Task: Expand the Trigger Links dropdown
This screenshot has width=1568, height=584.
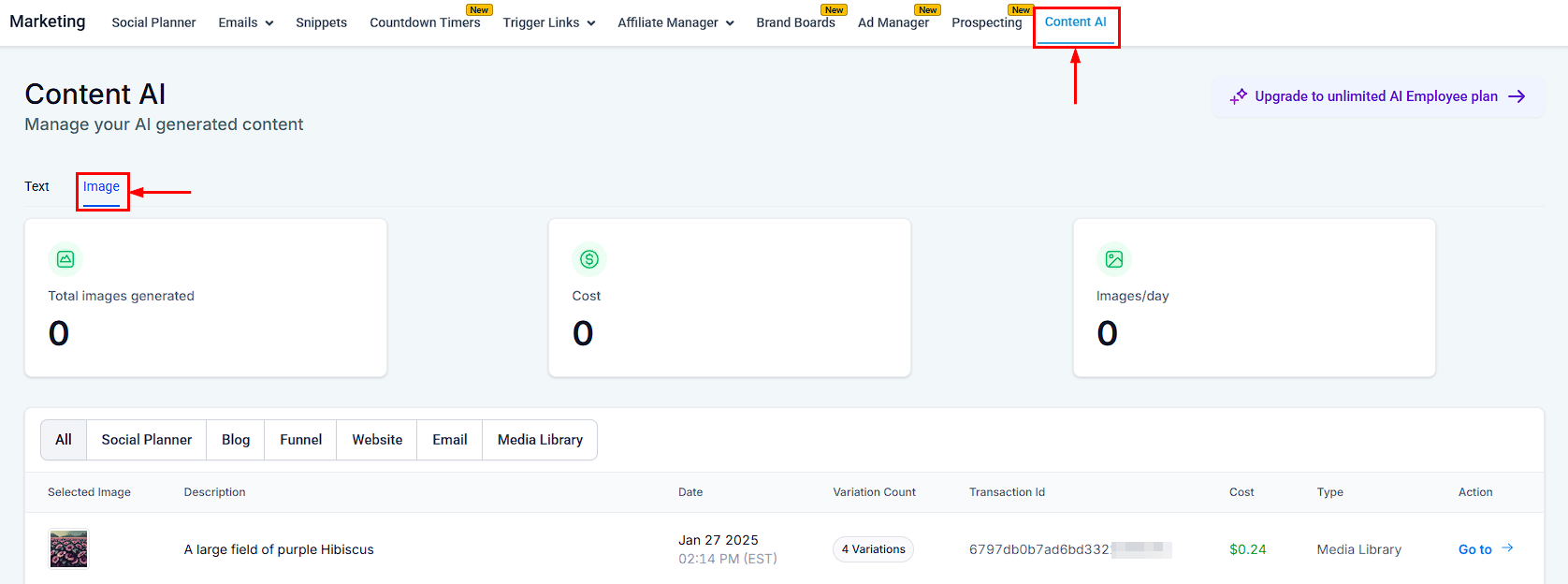Action: (x=549, y=22)
